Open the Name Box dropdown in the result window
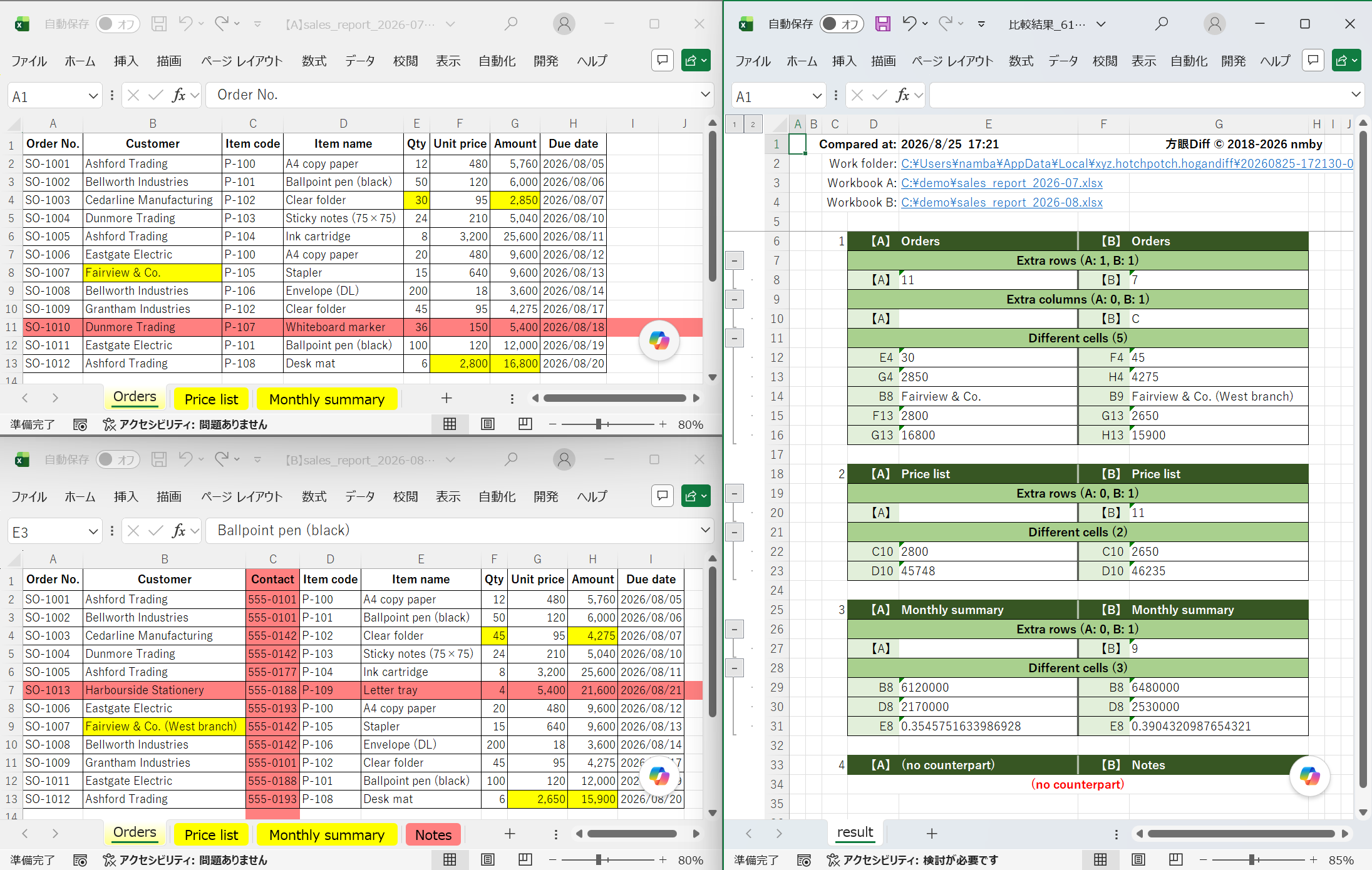Screen dimensions: 1372x870 tap(817, 96)
